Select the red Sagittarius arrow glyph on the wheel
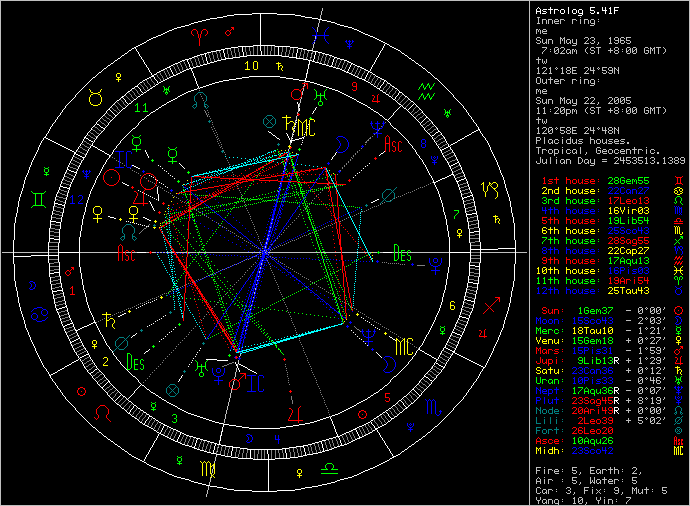 tap(491, 307)
